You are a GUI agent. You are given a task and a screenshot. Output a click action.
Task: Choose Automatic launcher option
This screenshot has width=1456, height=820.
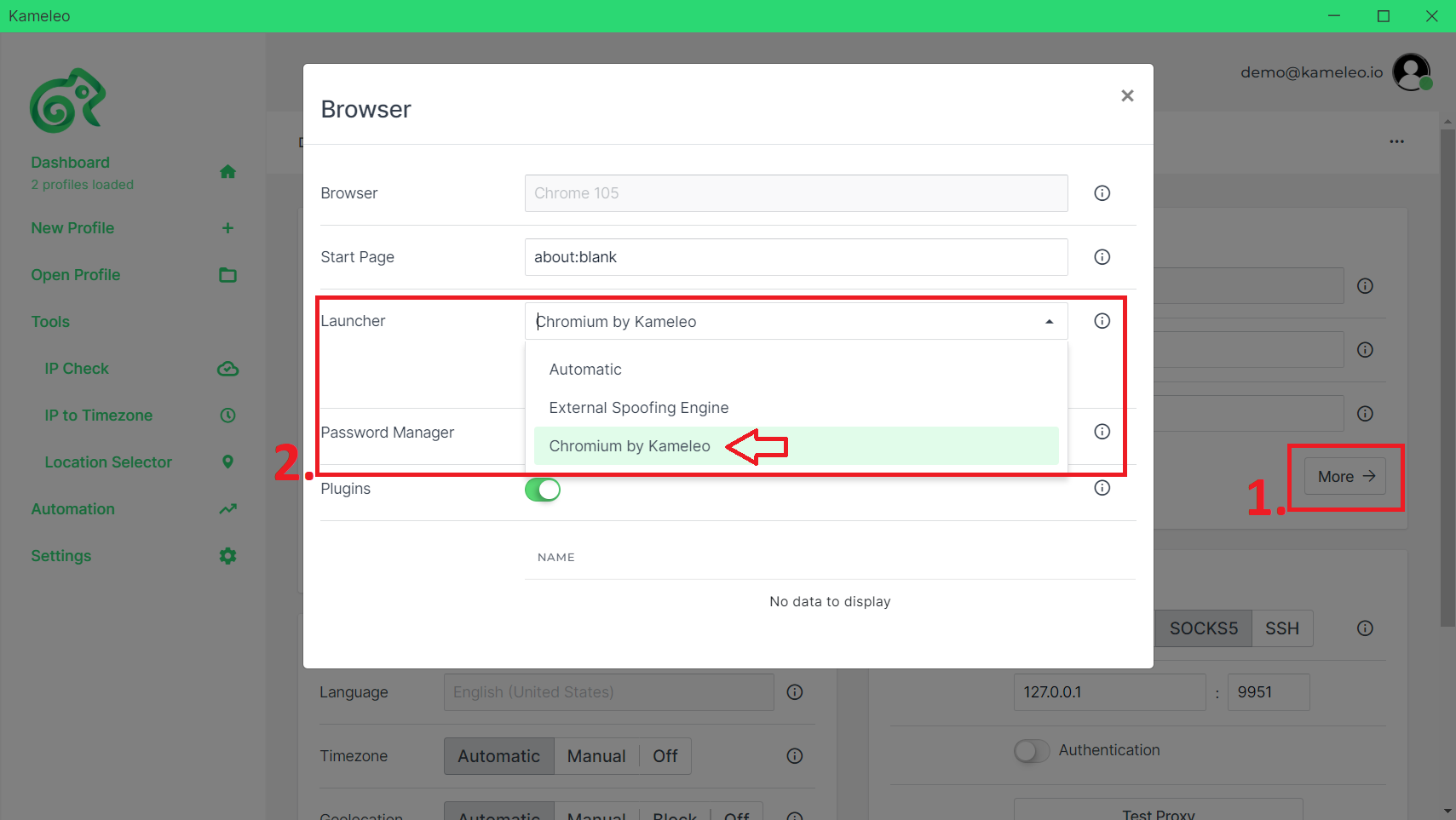797,370
